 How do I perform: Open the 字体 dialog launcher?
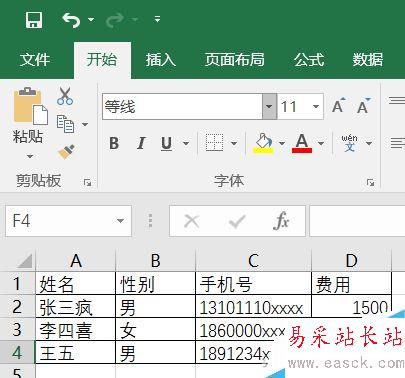[370, 182]
